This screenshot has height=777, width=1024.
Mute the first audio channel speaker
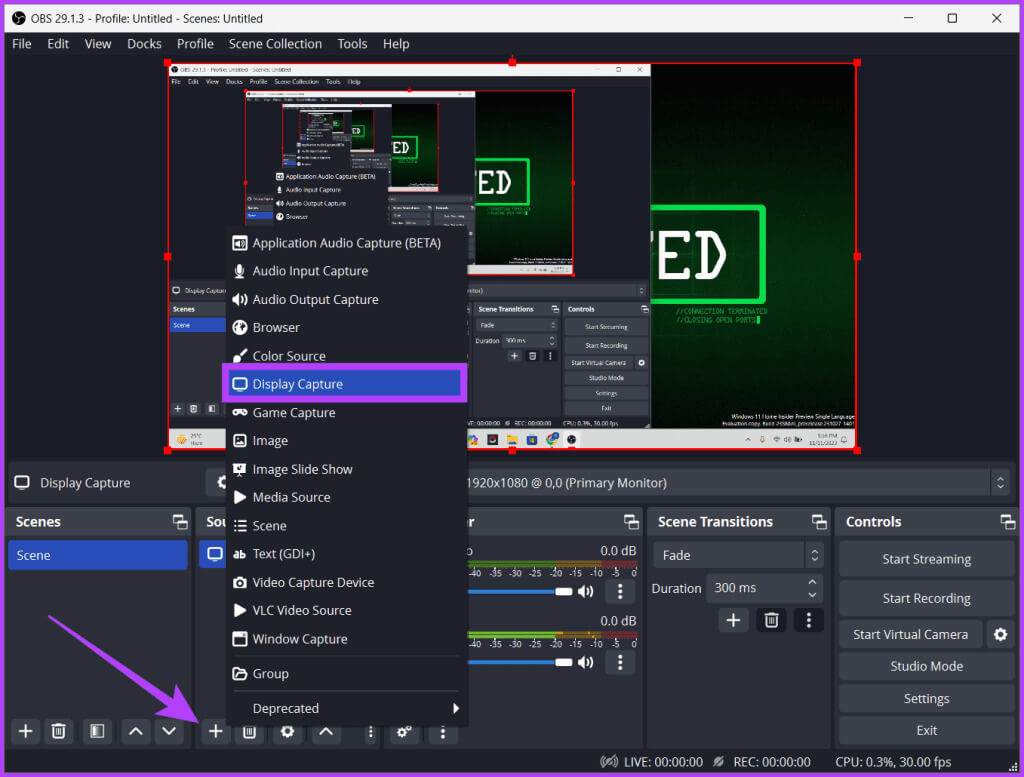coord(586,592)
